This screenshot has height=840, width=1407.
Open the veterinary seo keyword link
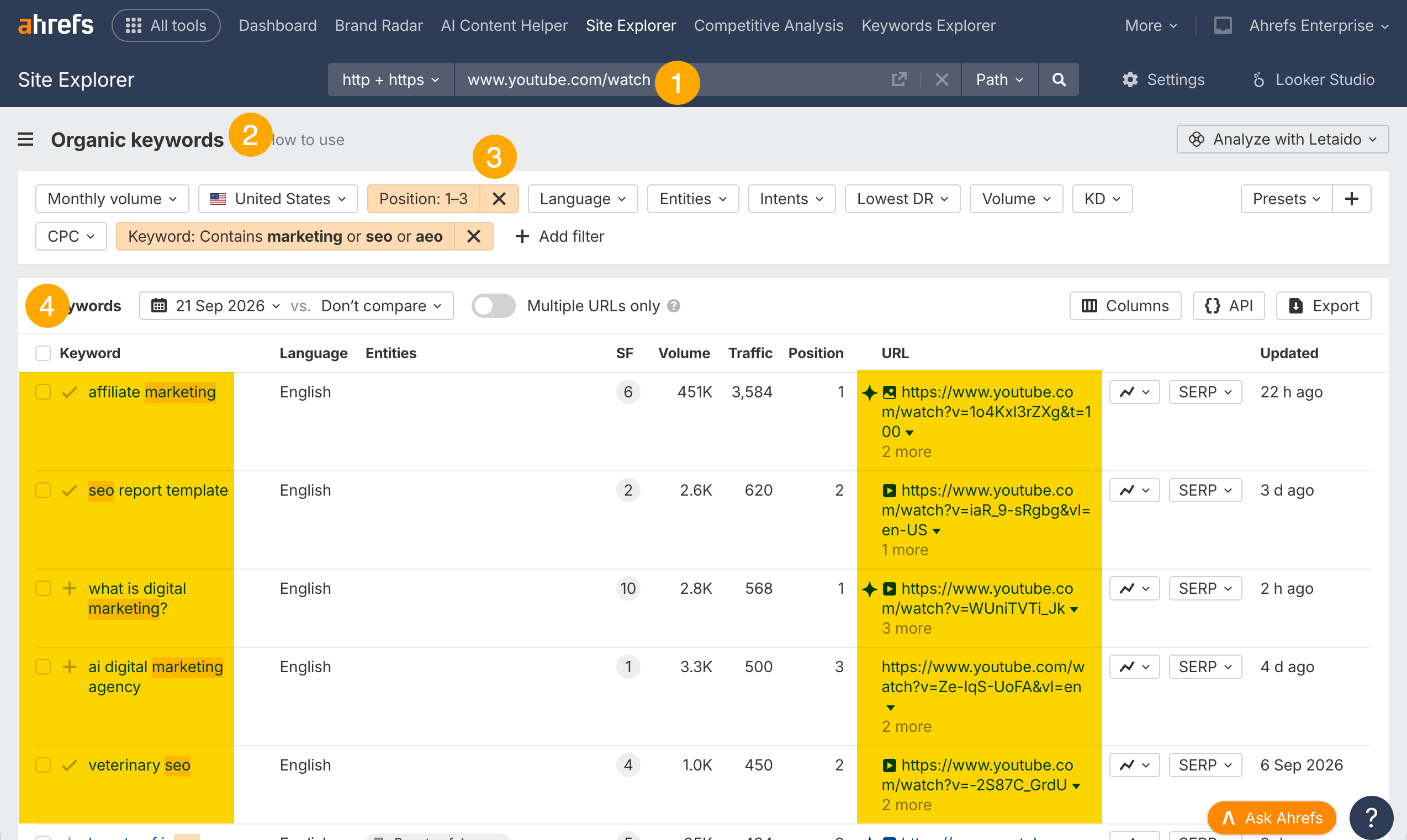point(139,765)
